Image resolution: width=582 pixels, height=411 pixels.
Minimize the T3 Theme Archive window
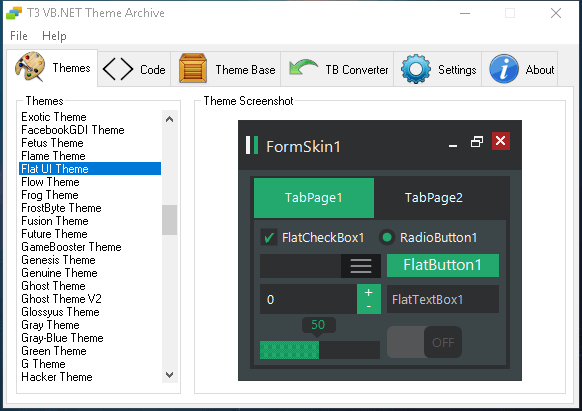(465, 13)
